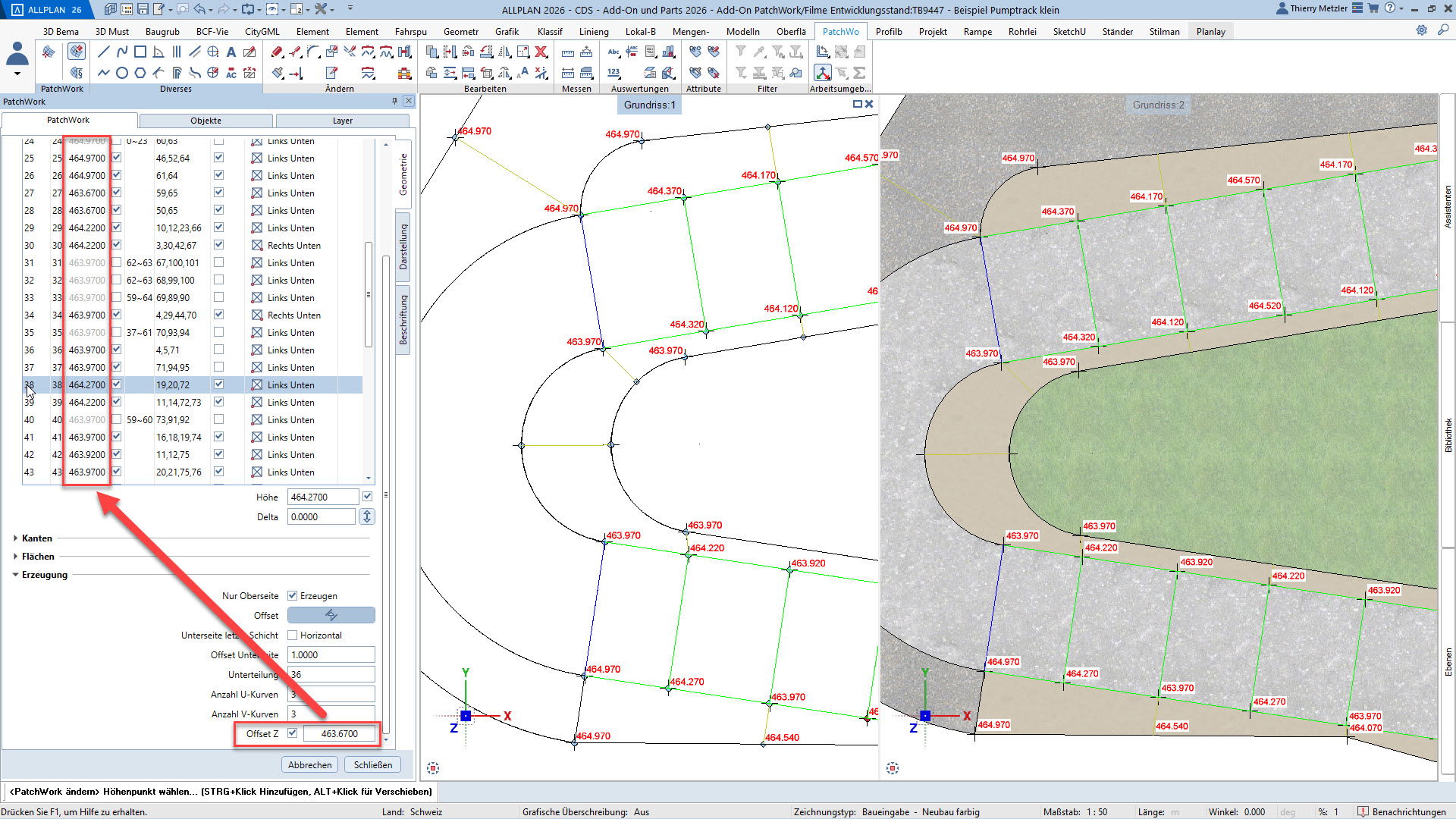
Task: Open the Planlay ribbon tab
Action: 1210,32
